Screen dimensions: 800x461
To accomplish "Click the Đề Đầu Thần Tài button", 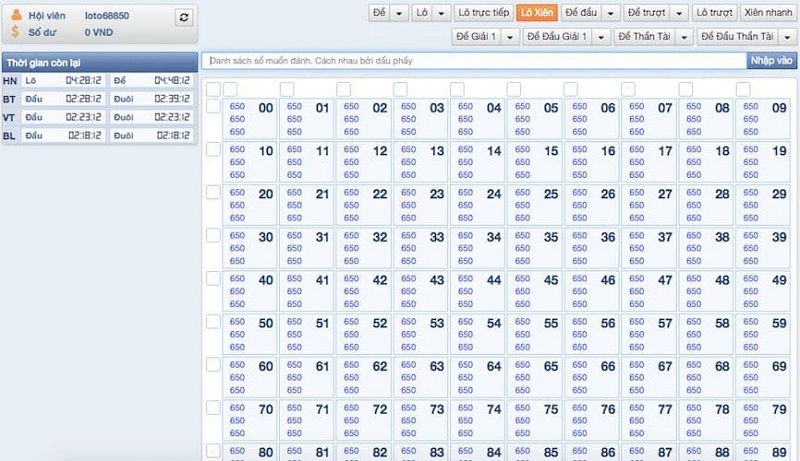I will click(x=737, y=37).
